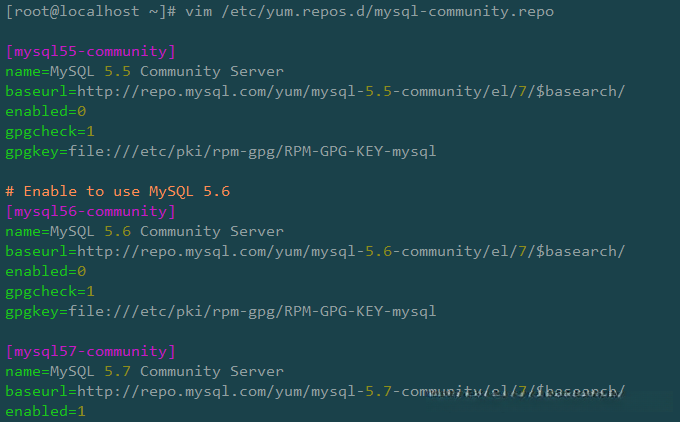The image size is (680, 422).
Task: Click the gpgkey line in the mysql56-community section
Action: [x=220, y=311]
